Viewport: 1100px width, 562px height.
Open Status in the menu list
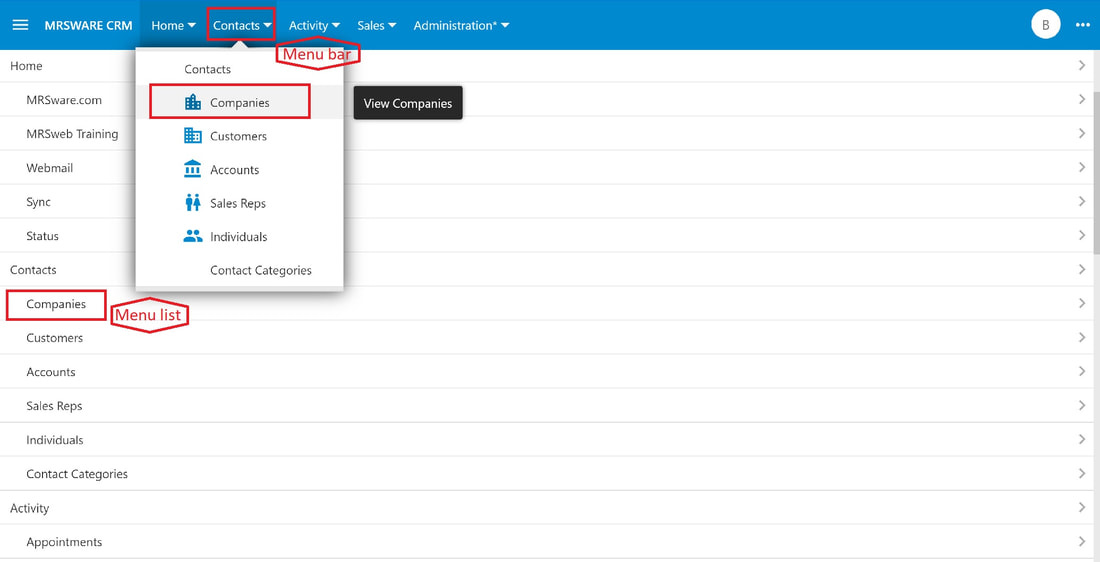tap(42, 236)
